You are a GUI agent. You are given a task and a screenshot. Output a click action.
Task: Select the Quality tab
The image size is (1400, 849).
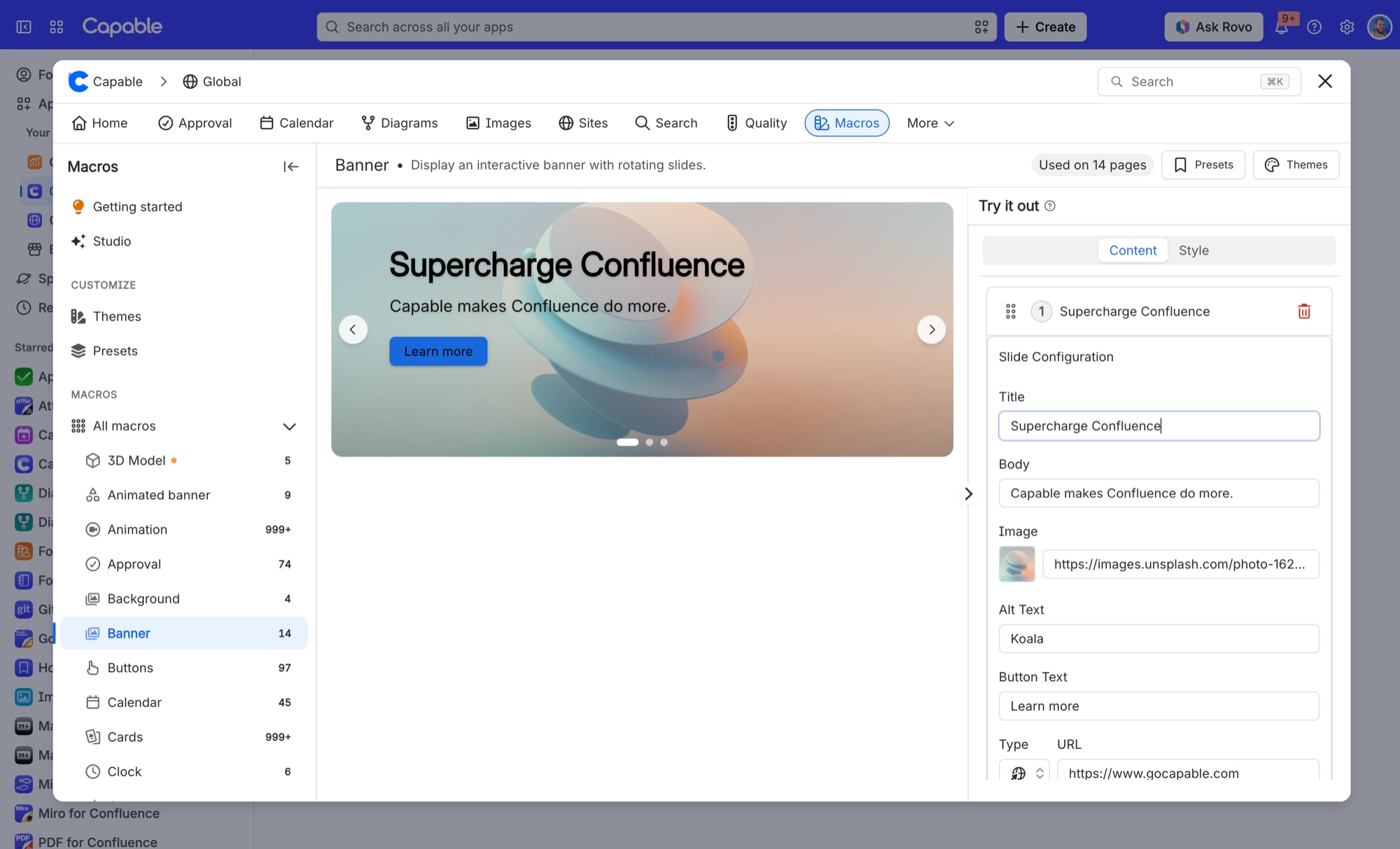pyautogui.click(x=756, y=123)
